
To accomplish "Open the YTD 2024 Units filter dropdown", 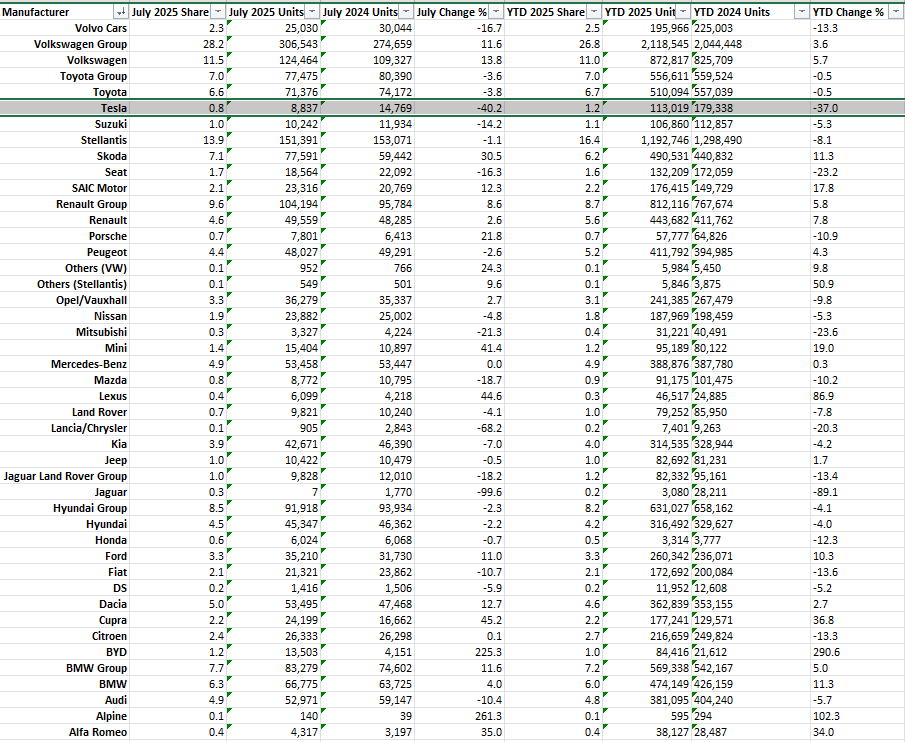I will click(802, 12).
